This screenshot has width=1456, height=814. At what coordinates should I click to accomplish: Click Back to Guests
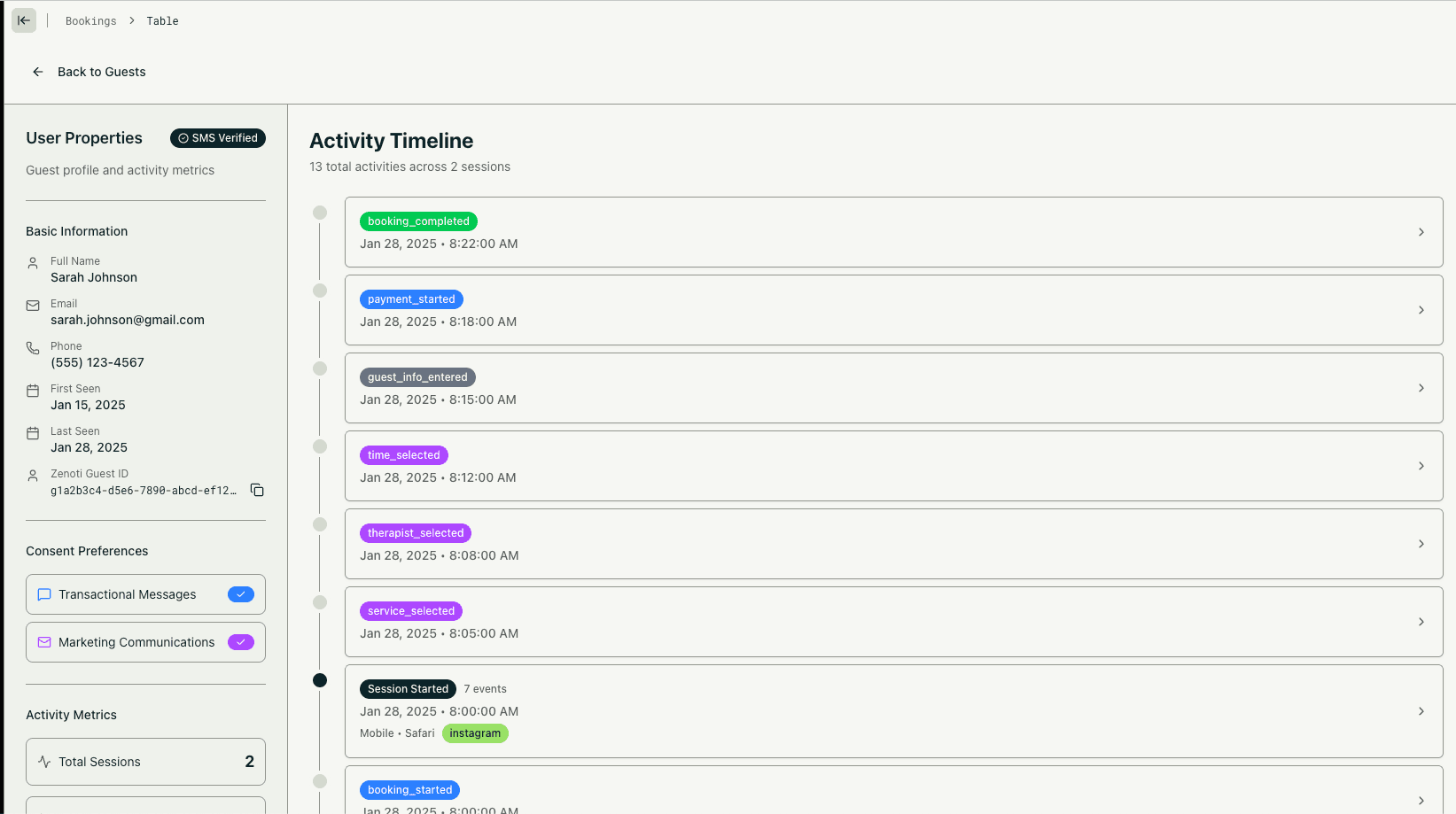click(88, 72)
